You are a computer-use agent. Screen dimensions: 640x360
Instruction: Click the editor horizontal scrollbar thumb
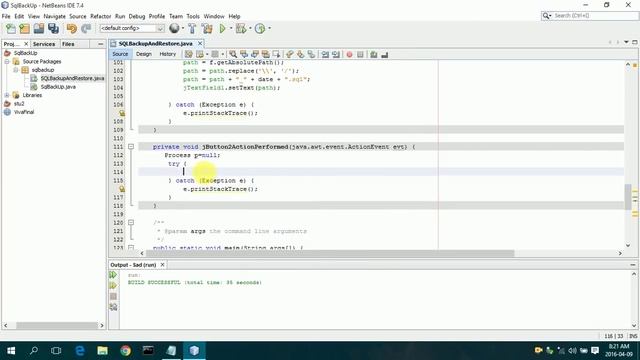pyautogui.click(x=330, y=253)
